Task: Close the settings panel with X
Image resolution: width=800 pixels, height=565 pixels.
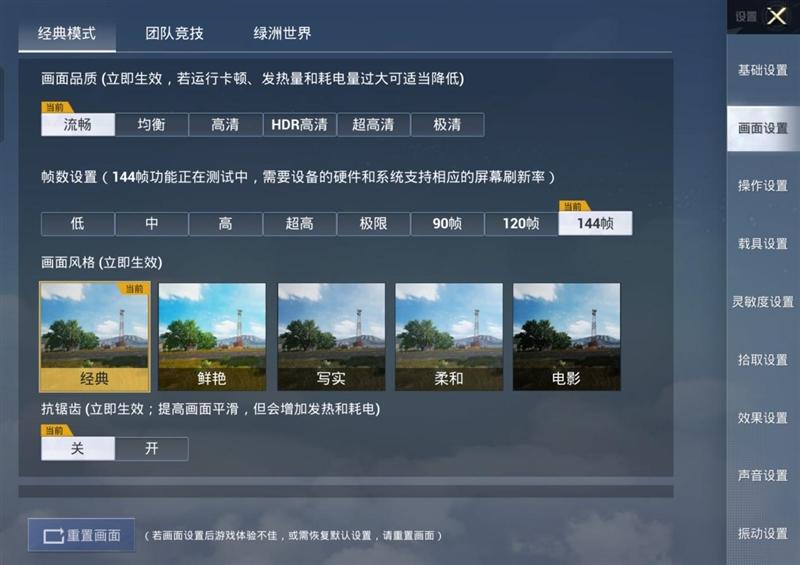Action: click(x=777, y=16)
